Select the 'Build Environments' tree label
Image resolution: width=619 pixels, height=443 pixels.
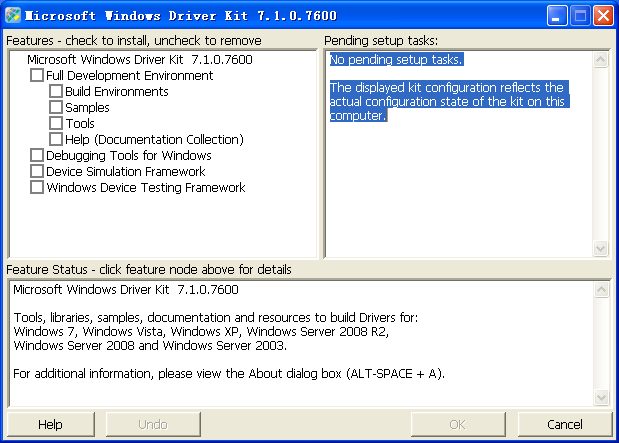117,91
